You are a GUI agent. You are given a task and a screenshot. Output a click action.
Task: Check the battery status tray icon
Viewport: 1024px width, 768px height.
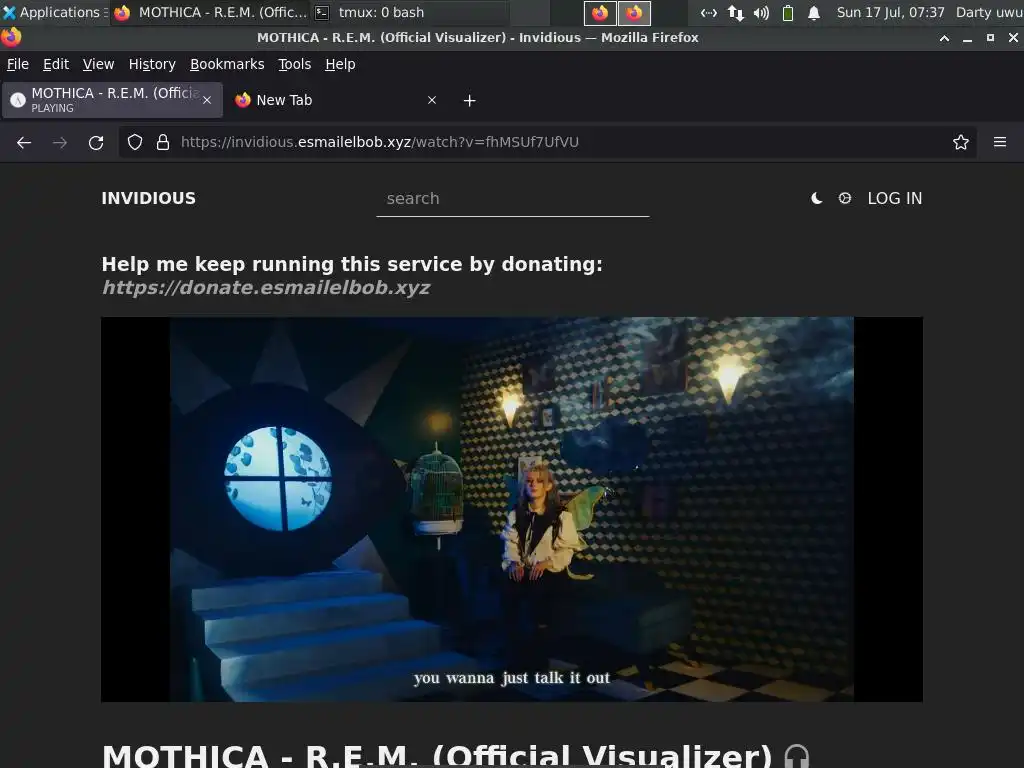pyautogui.click(x=788, y=12)
